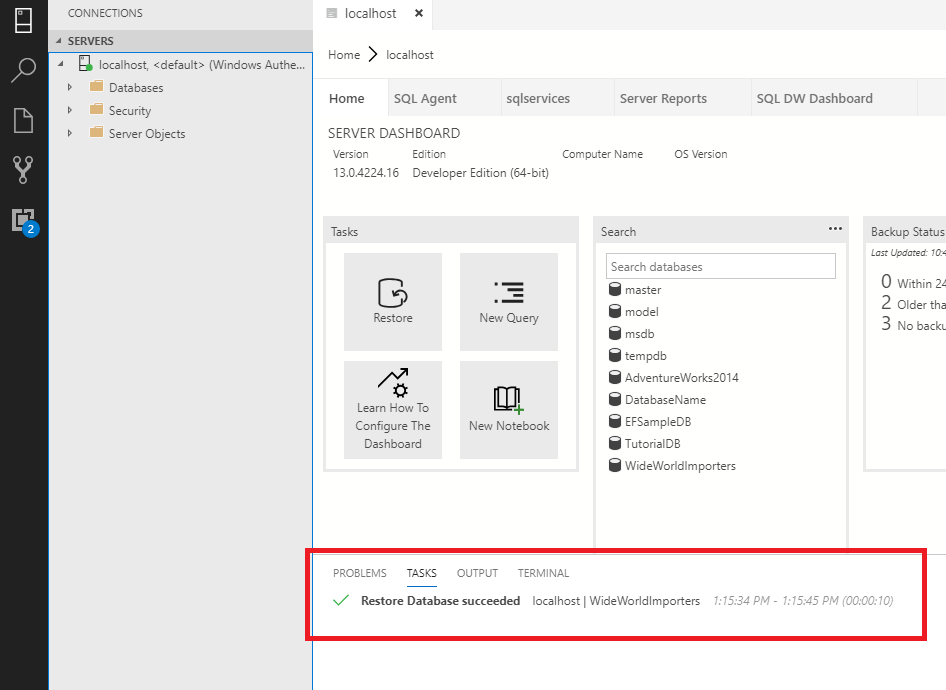Expand the Server Objects folder
This screenshot has height=690, width=946.
pos(70,133)
